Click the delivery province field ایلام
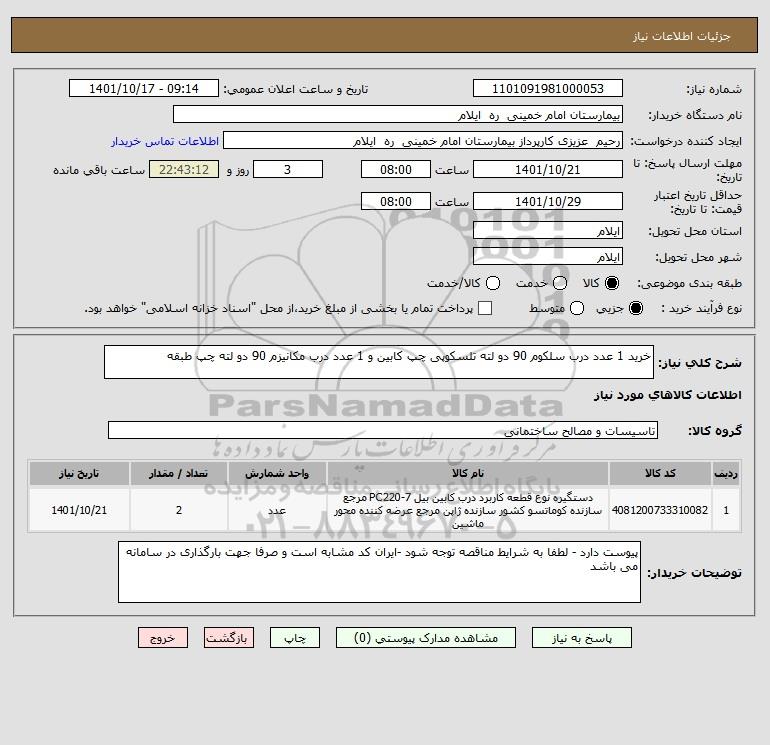The width and height of the screenshot is (770, 745). pos(548,230)
